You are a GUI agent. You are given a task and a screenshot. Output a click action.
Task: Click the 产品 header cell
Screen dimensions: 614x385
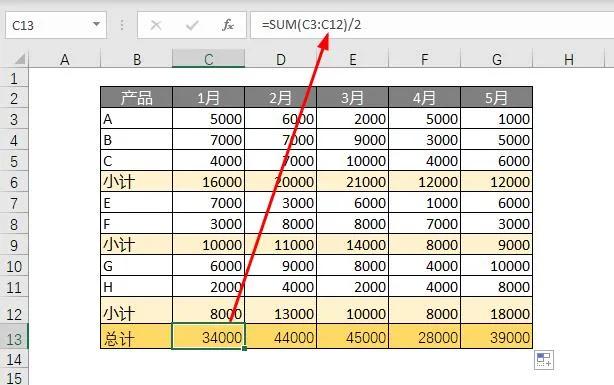[137, 98]
